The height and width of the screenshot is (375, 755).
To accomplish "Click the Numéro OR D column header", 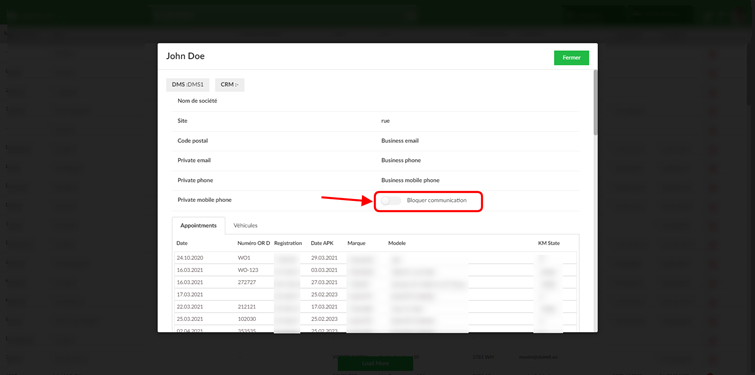I will click(x=254, y=243).
